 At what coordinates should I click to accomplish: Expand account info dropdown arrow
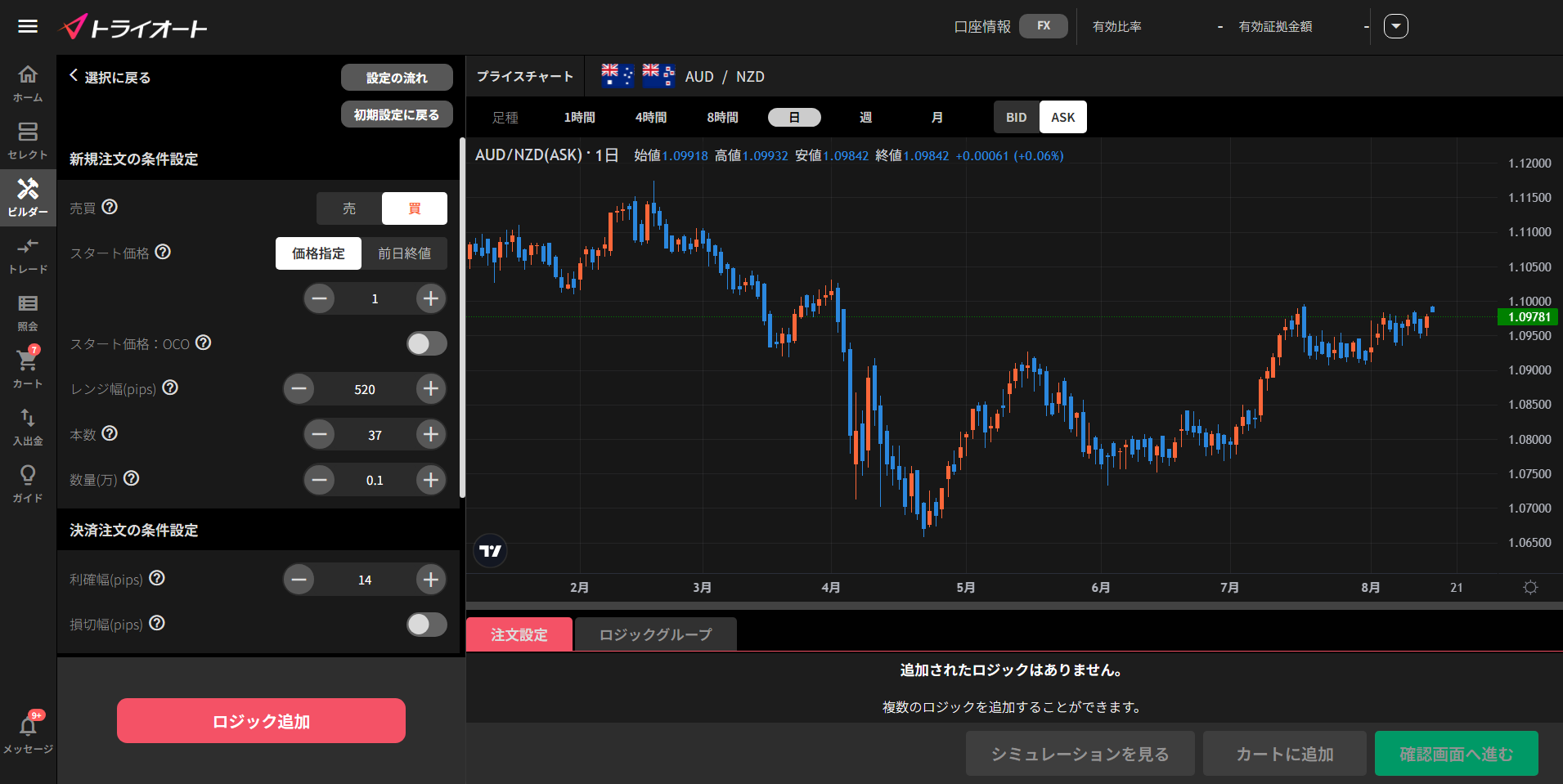[x=1395, y=26]
